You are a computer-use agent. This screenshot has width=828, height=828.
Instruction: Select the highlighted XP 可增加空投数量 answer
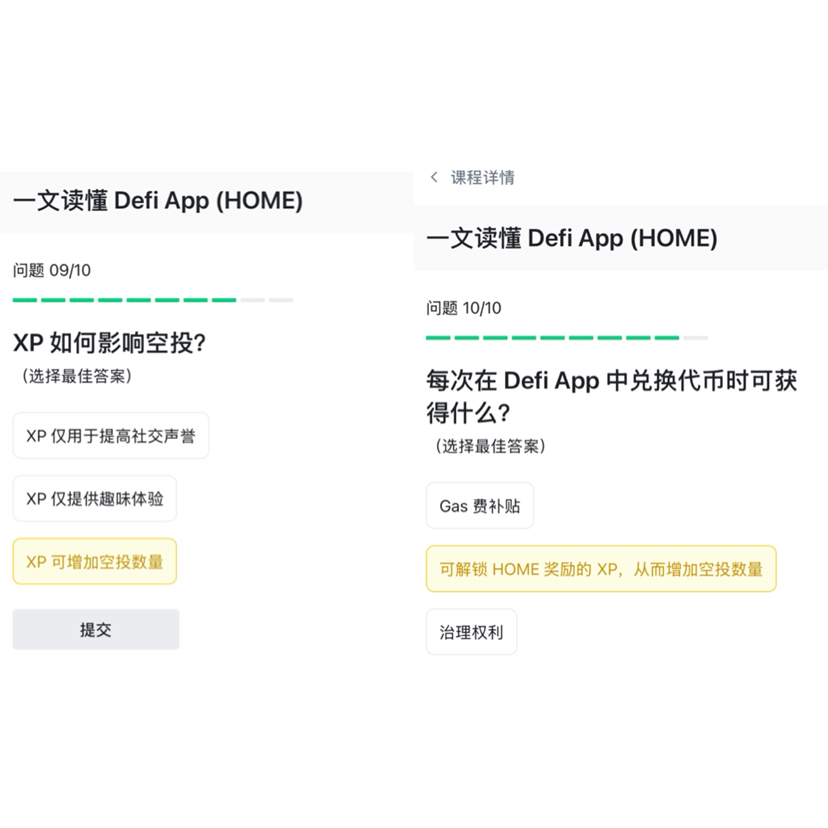click(x=94, y=562)
